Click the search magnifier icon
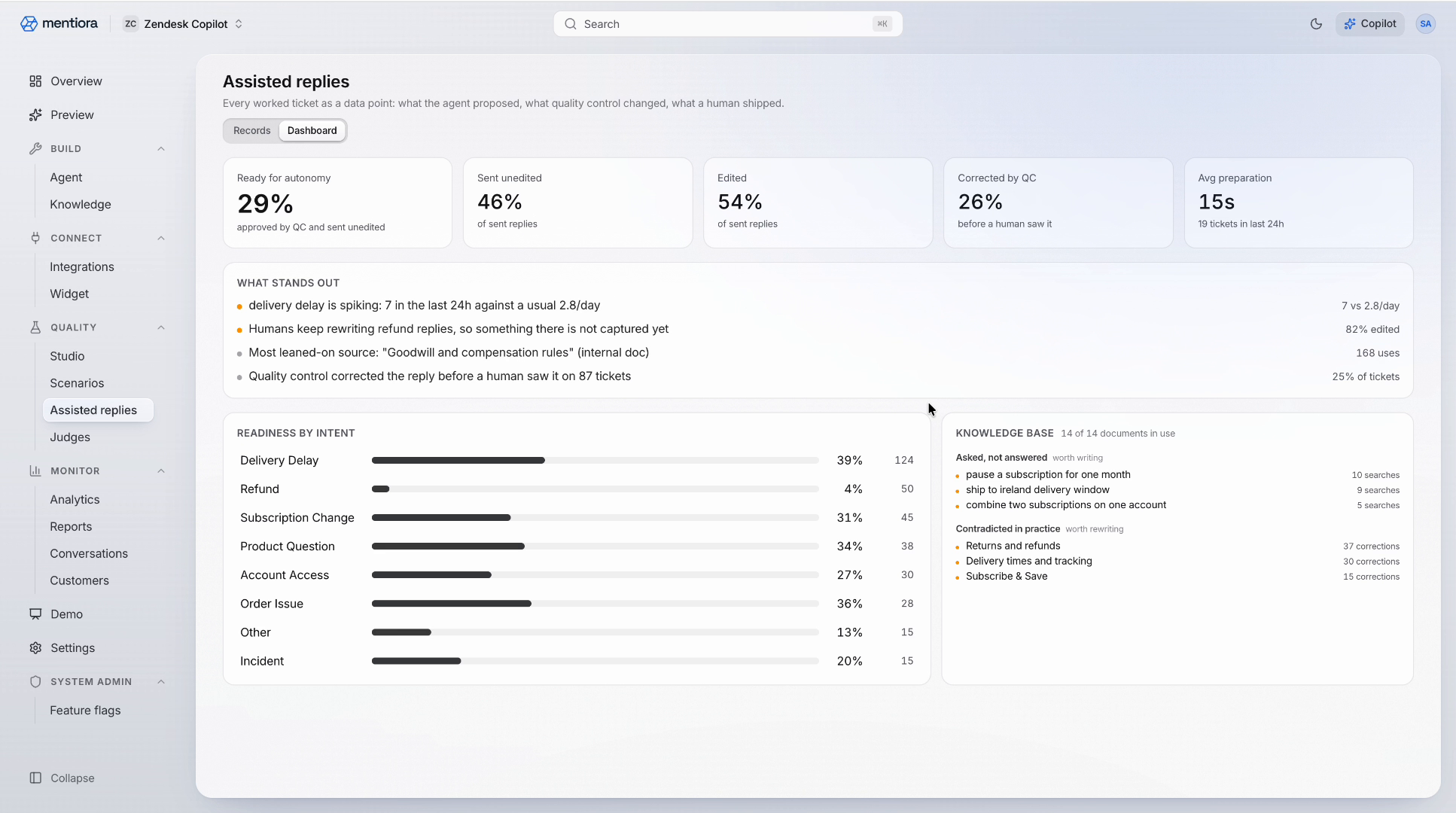Image resolution: width=1456 pixels, height=813 pixels. coord(571,24)
